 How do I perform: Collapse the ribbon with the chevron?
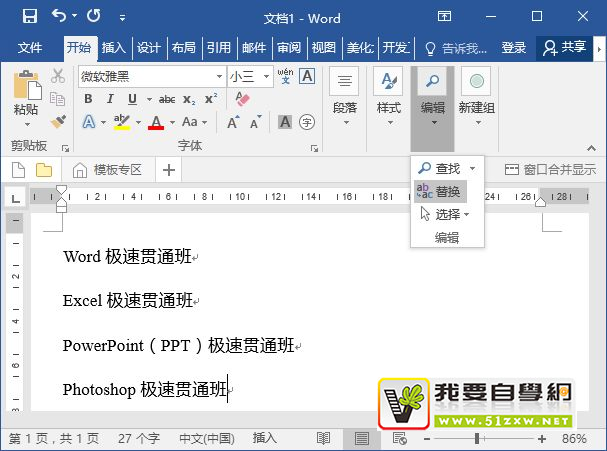tap(591, 148)
